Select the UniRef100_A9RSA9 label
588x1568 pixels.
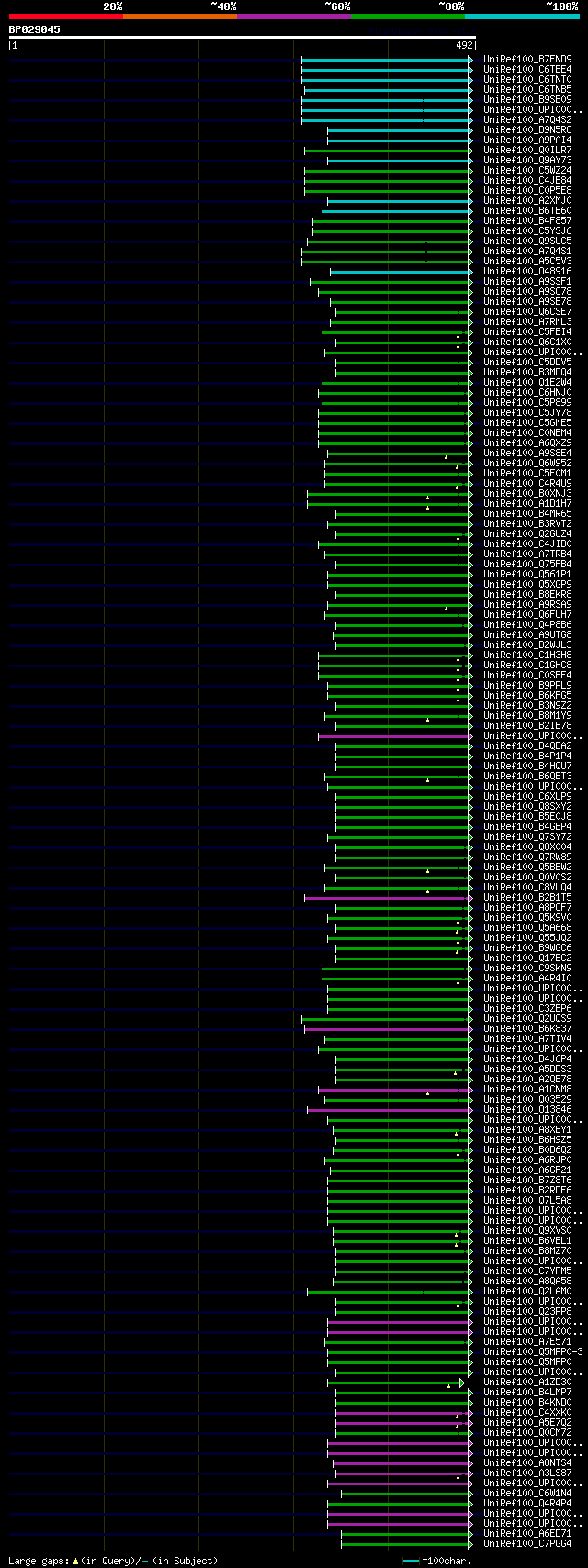pyautogui.click(x=527, y=604)
